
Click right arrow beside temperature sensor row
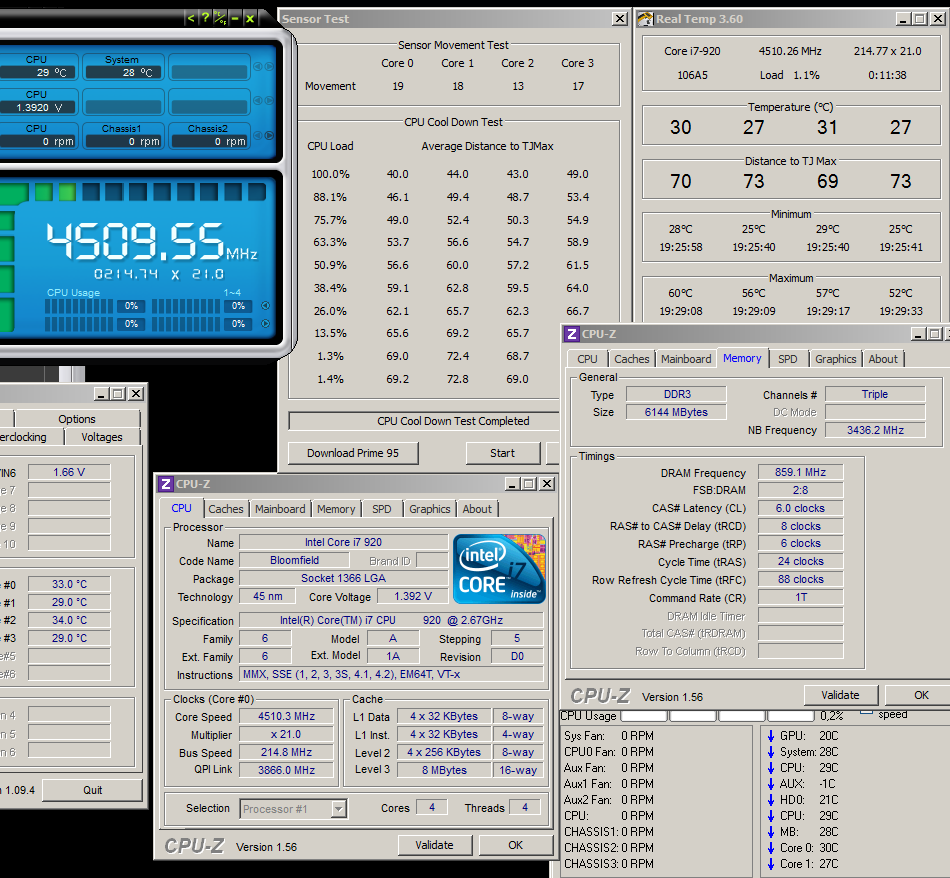tap(269, 67)
